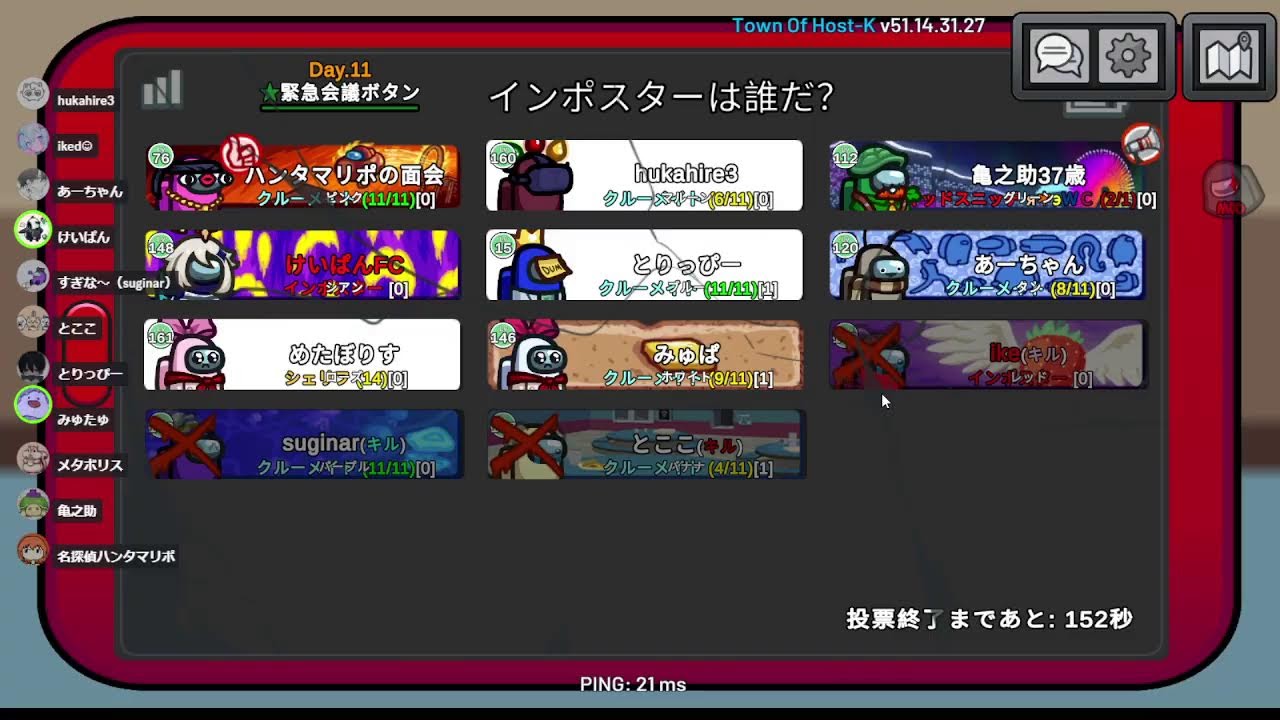The width and height of the screenshot is (1280, 720).
Task: Click the すぎな〜 (suginar) name label
Action: pyautogui.click(x=113, y=283)
